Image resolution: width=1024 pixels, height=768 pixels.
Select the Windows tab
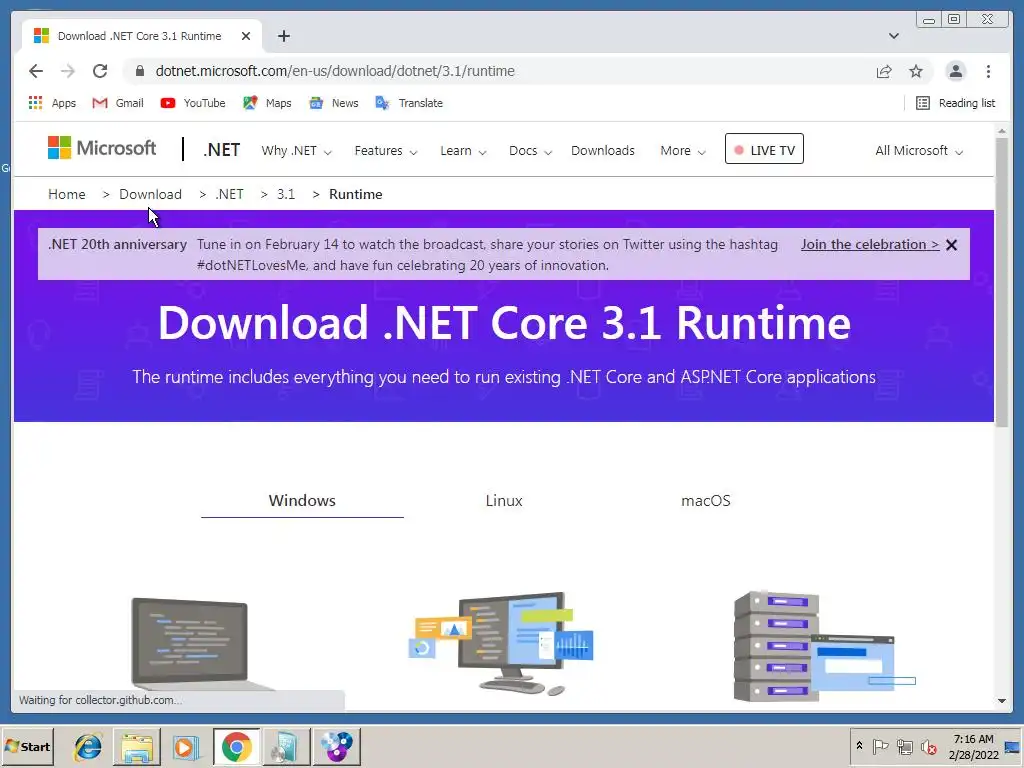pos(302,501)
